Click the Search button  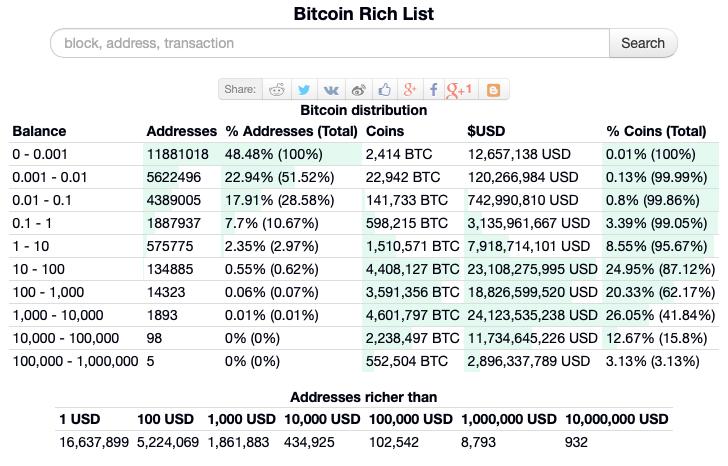[643, 43]
